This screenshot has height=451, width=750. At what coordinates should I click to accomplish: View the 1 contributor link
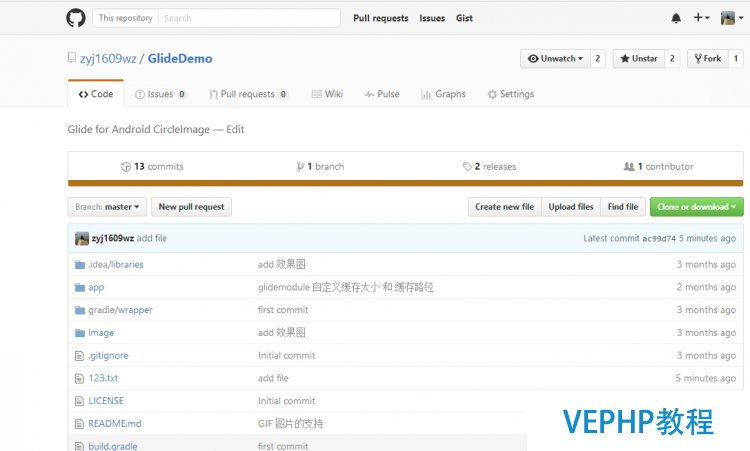click(659, 166)
